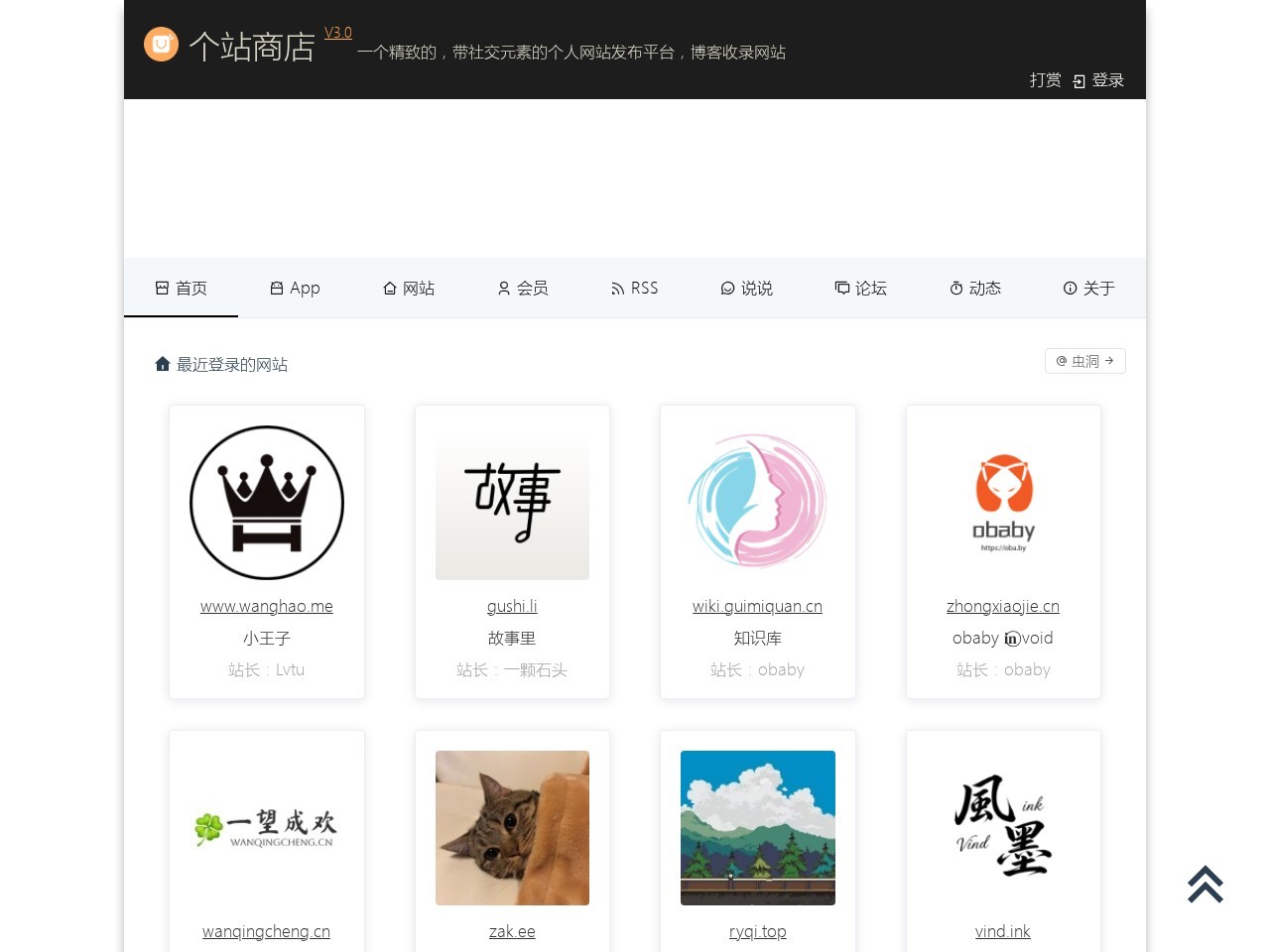Click the 故事 logo thumbnail
Image resolution: width=1270 pixels, height=952 pixels.
pos(512,503)
